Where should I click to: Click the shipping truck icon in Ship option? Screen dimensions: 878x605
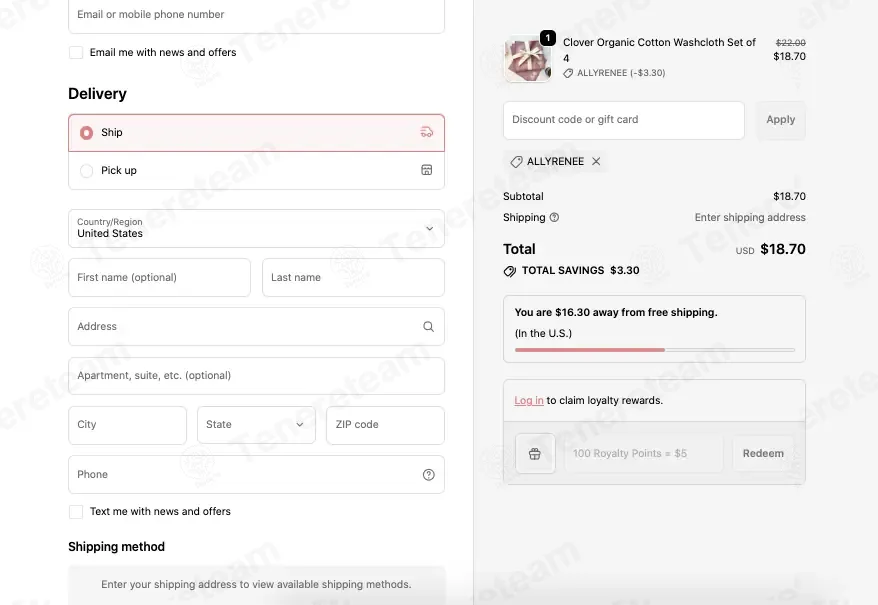click(x=427, y=132)
